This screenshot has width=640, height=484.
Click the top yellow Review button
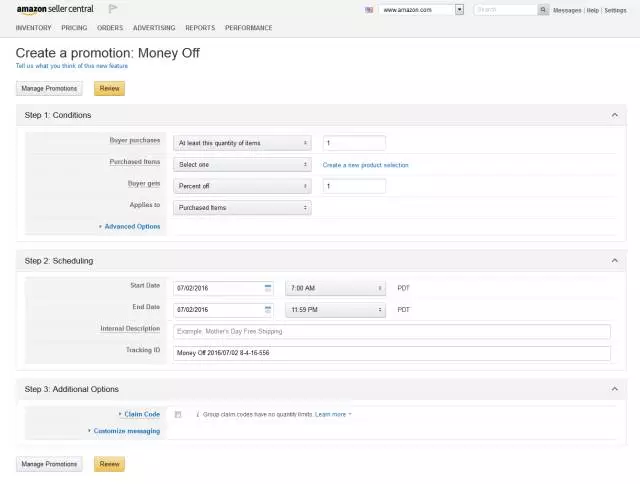(x=109, y=89)
